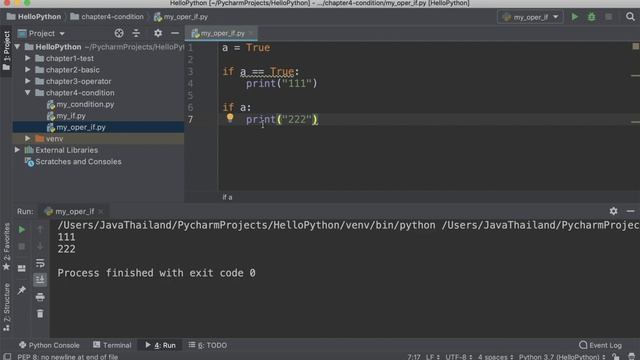Screen dimensions: 640x360
Task: Toggle soft-wrap in run console
Action: click(x=40, y=263)
